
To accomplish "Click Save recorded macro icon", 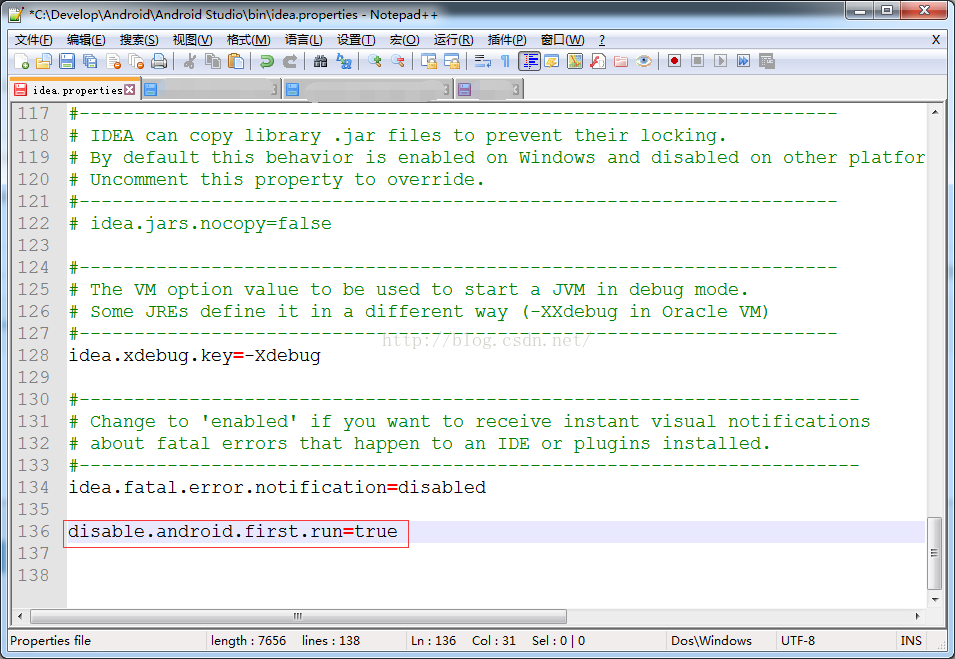I will pyautogui.click(x=767, y=62).
